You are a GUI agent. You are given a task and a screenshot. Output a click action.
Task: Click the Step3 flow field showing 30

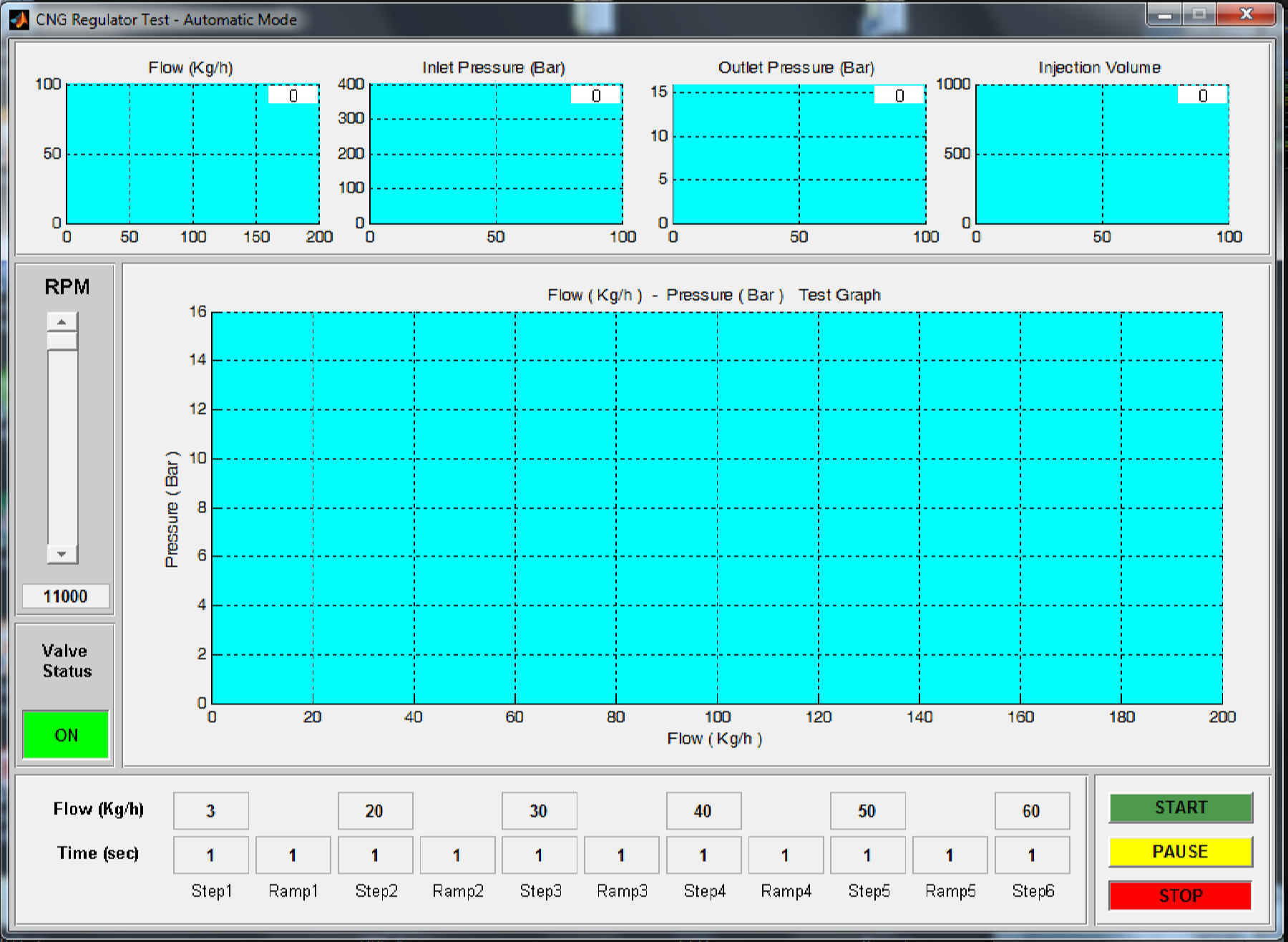(x=539, y=811)
